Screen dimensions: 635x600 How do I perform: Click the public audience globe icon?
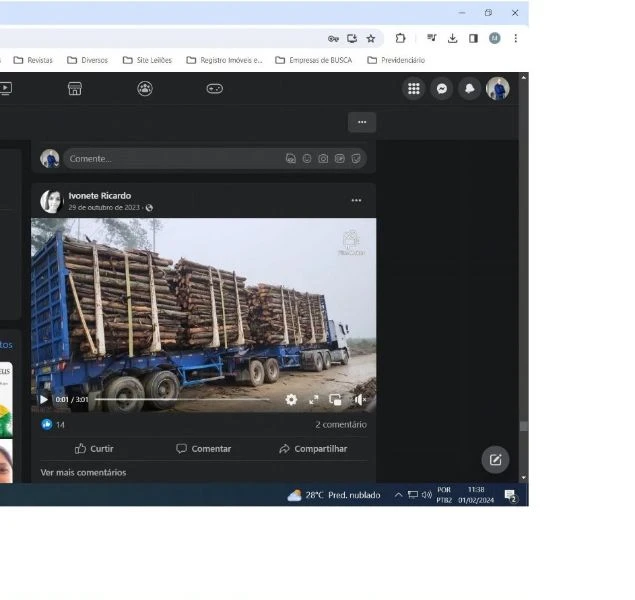149,208
